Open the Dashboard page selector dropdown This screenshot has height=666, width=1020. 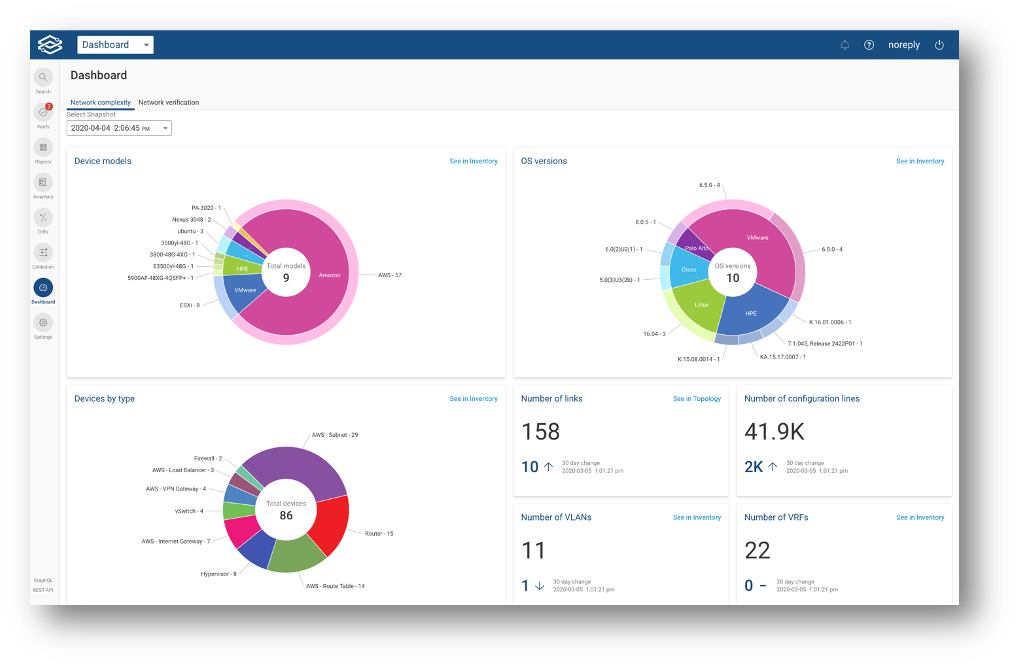click(113, 44)
